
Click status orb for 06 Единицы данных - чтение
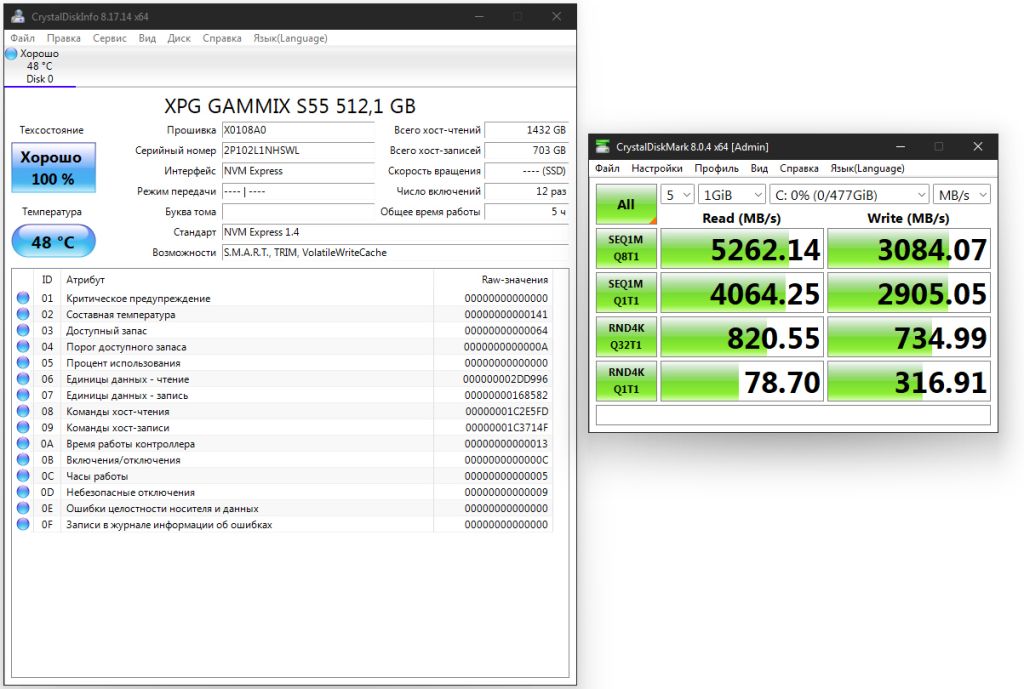click(x=23, y=379)
